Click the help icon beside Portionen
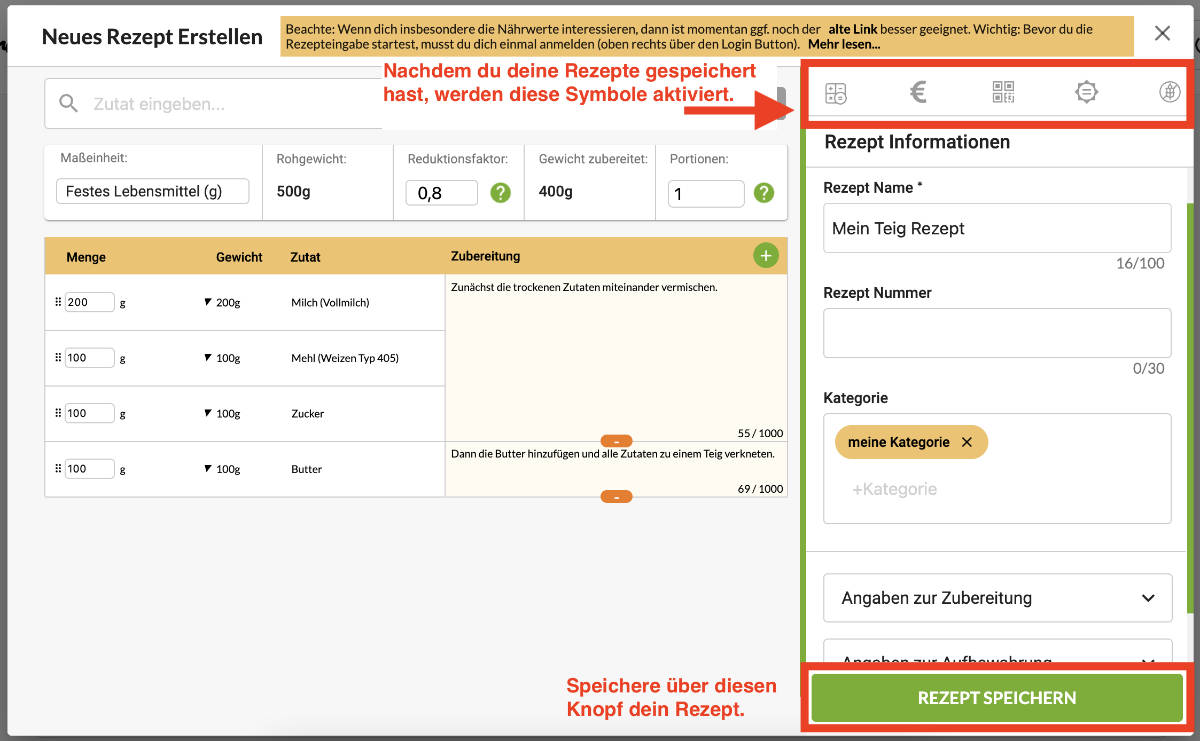 [765, 193]
